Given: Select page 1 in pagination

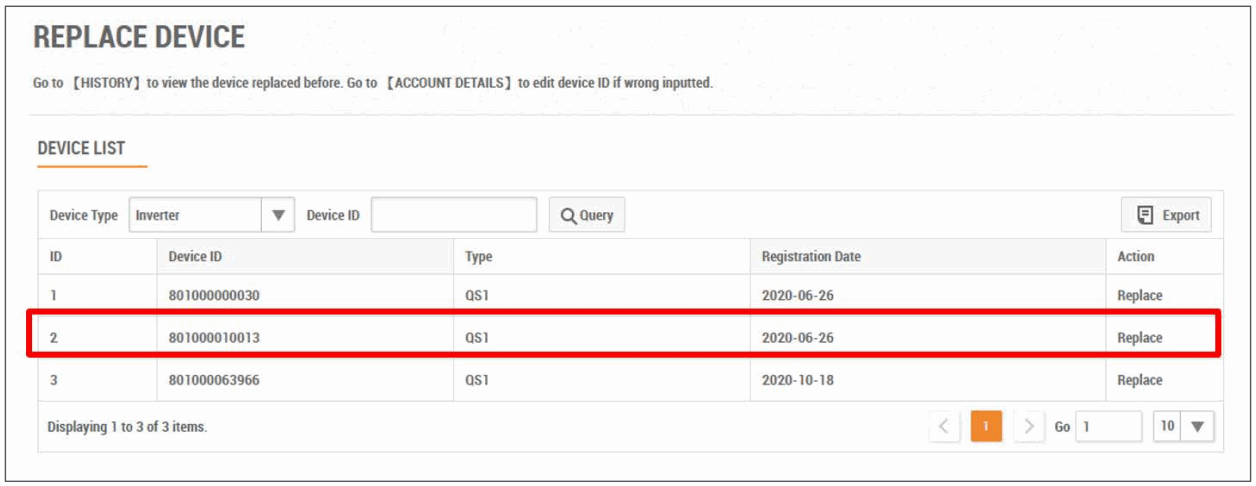Looking at the screenshot, I should tap(986, 427).
